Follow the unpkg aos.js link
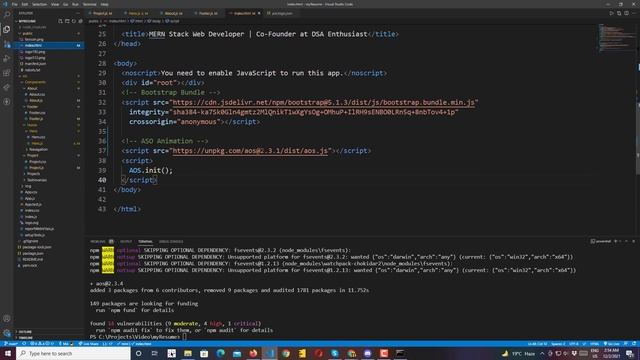 point(250,151)
